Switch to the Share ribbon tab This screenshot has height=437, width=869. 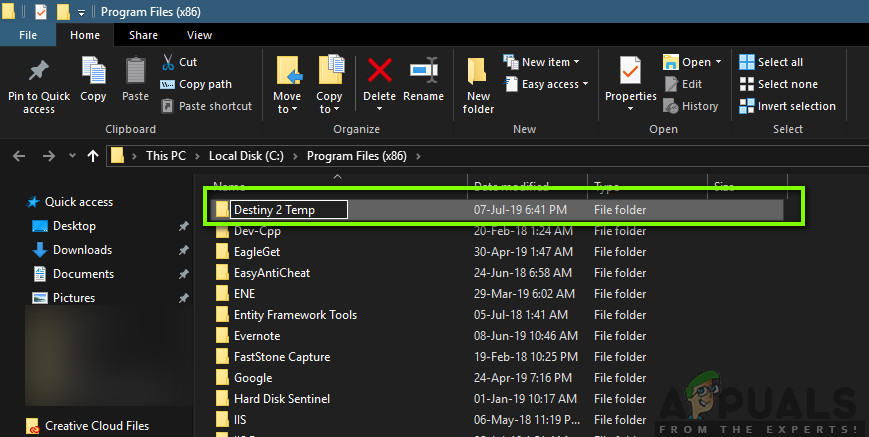coord(143,35)
